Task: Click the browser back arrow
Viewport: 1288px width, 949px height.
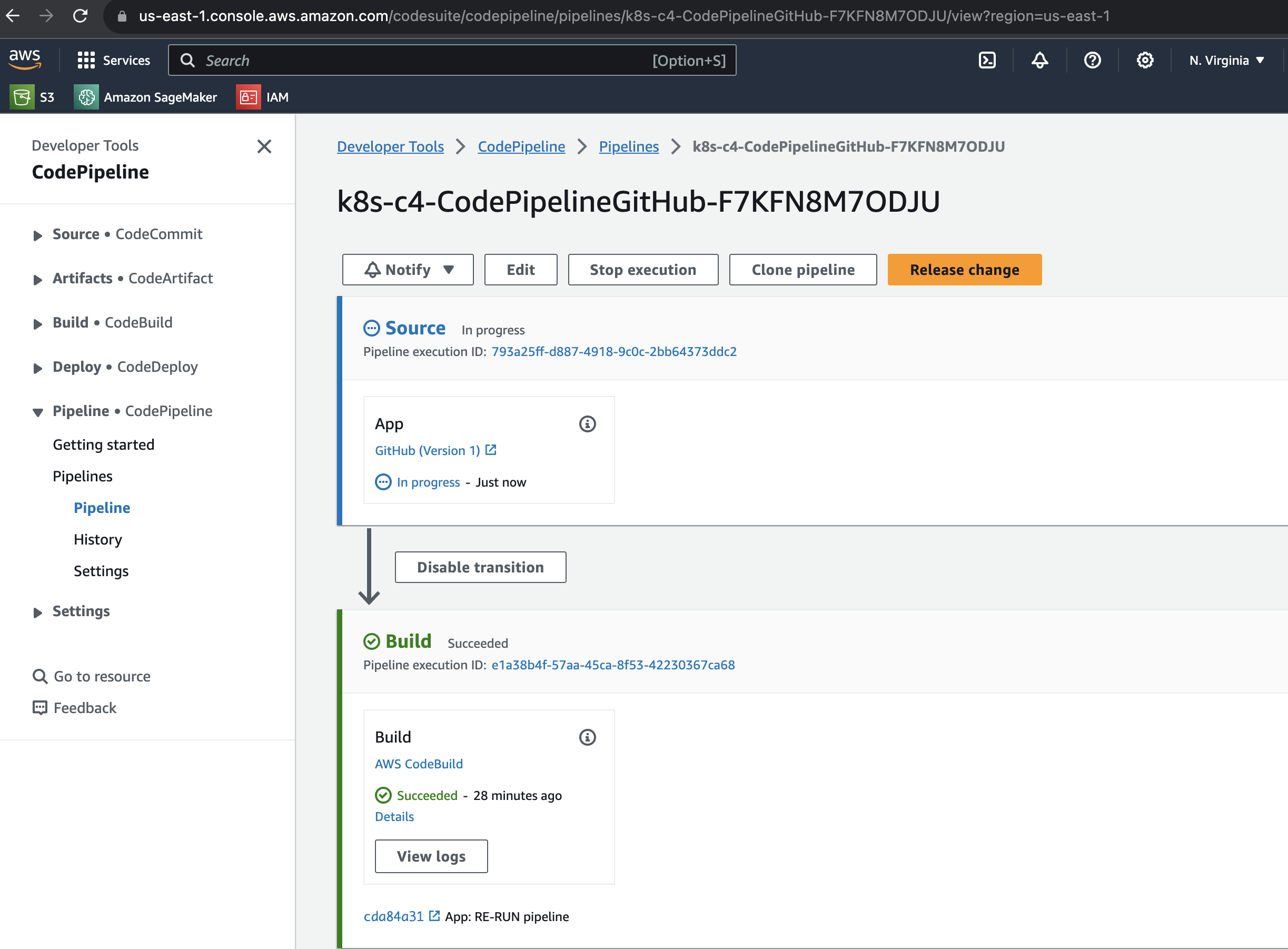Action: click(13, 16)
